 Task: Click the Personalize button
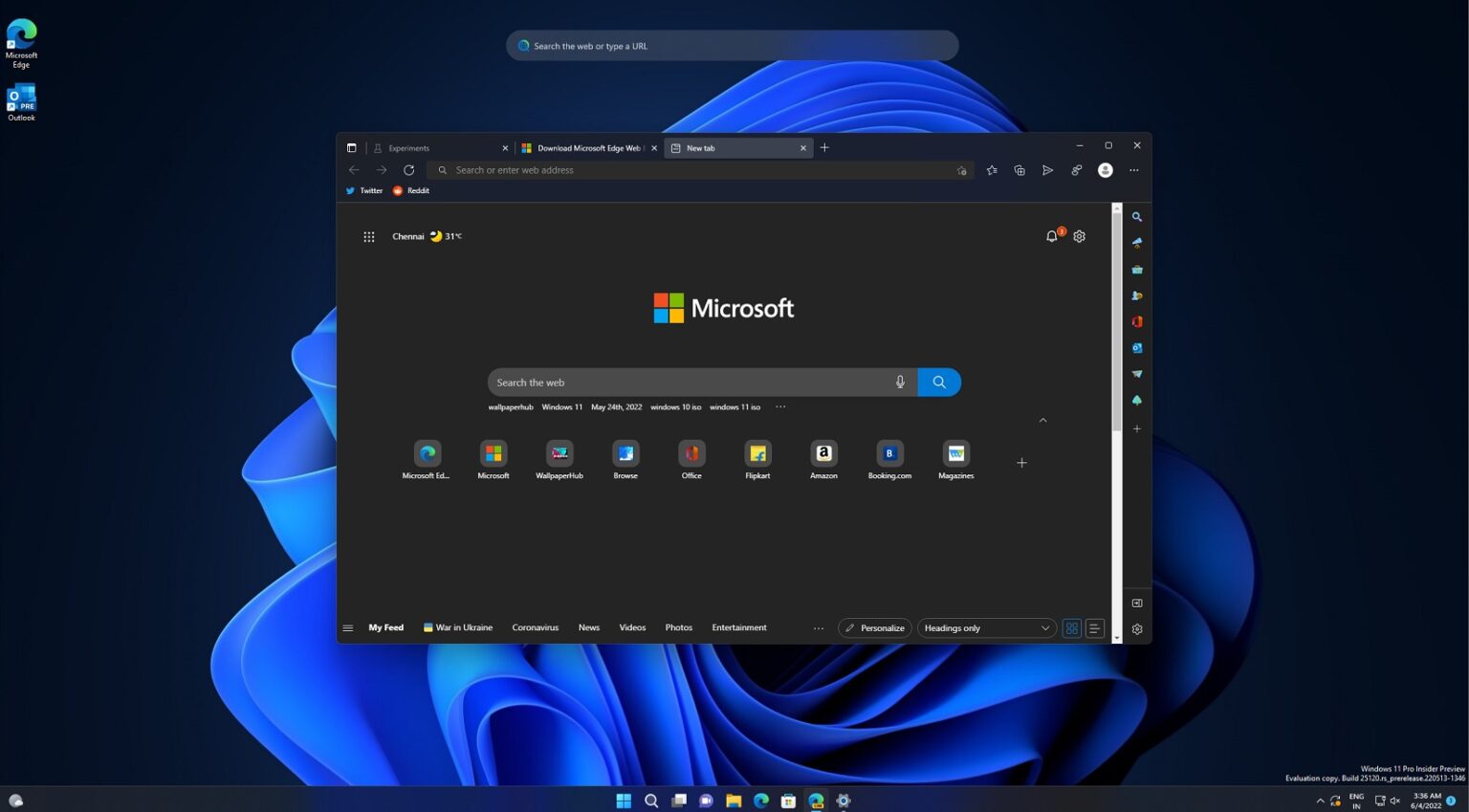[x=873, y=628]
